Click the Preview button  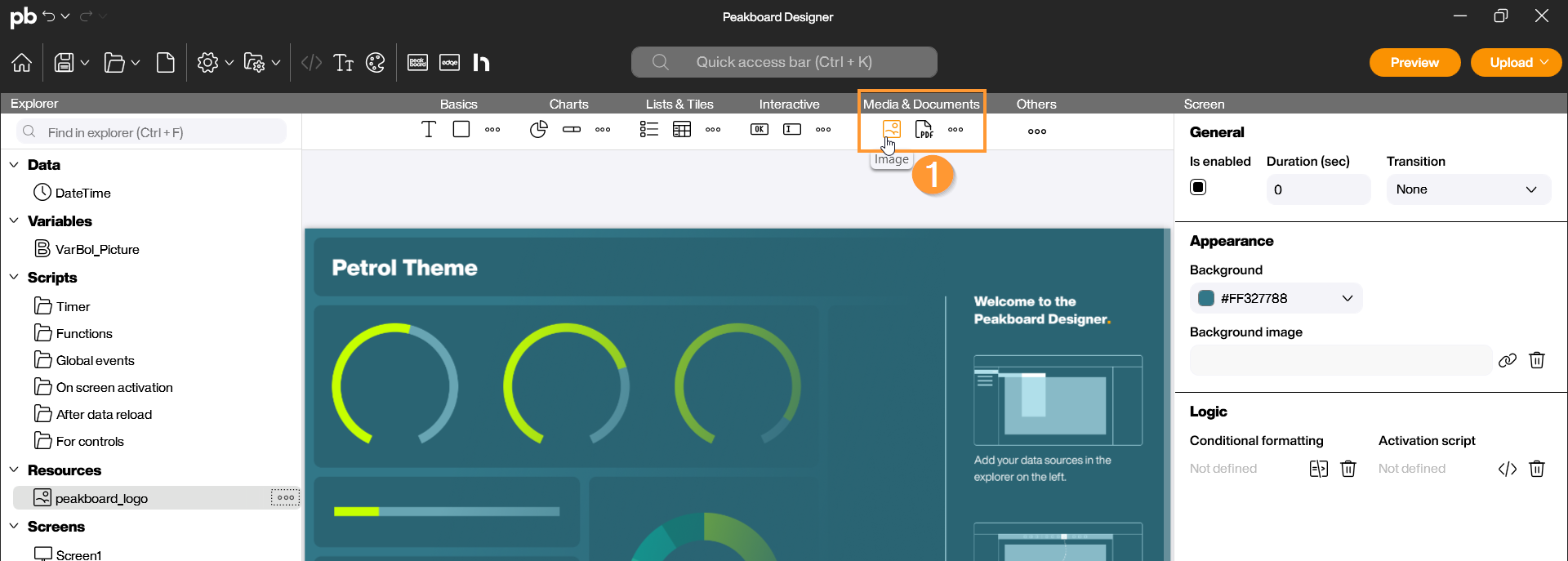coord(1414,63)
